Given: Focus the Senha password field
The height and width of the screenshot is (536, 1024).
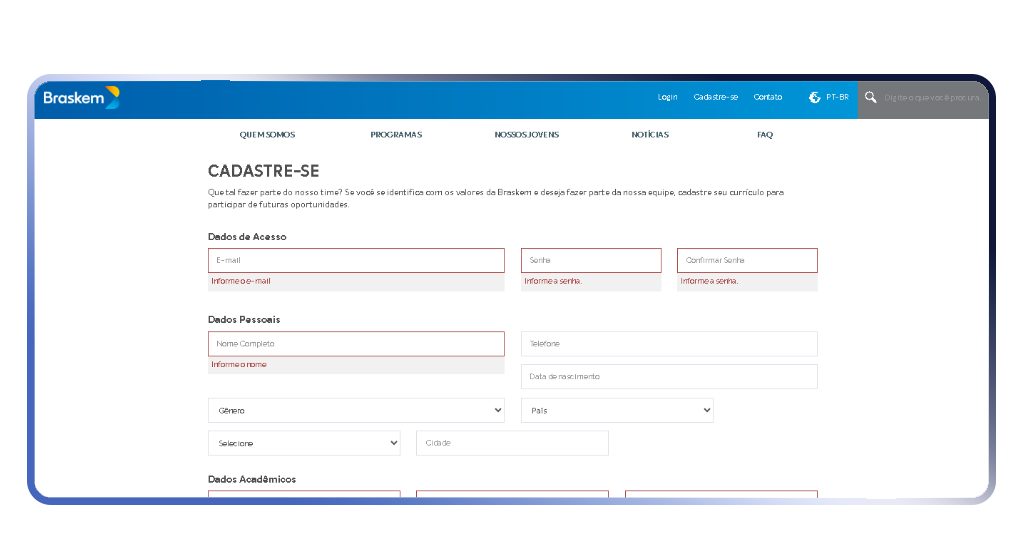Looking at the screenshot, I should click(591, 260).
